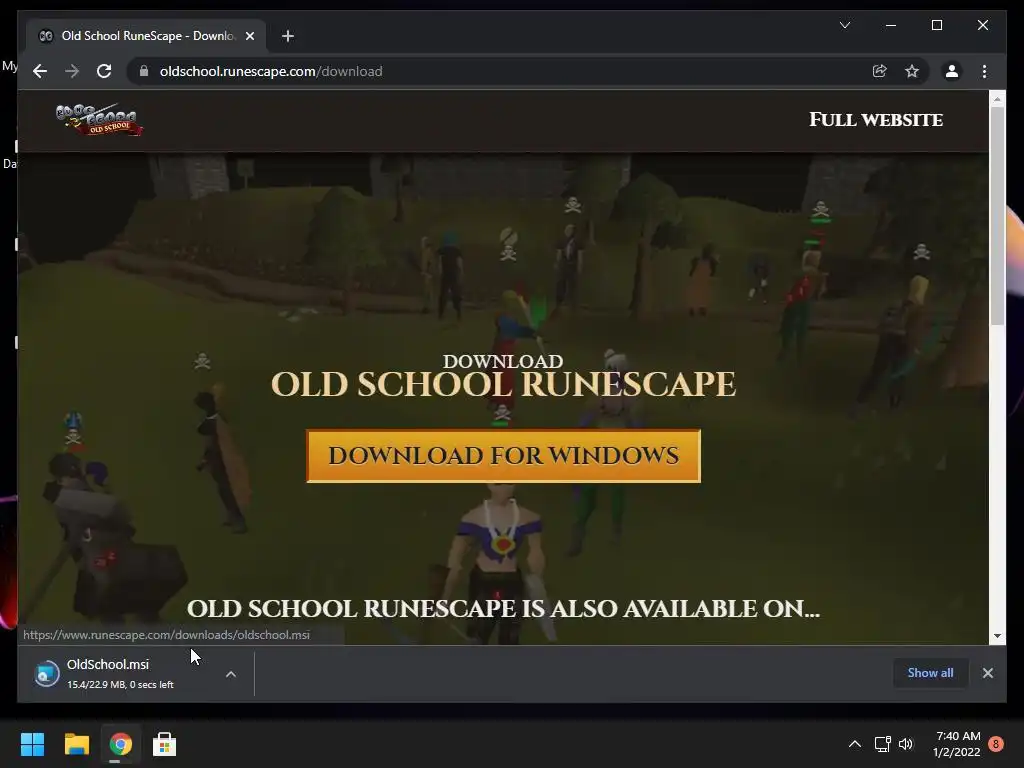Close the downloads bar
The image size is (1024, 768).
(x=987, y=673)
